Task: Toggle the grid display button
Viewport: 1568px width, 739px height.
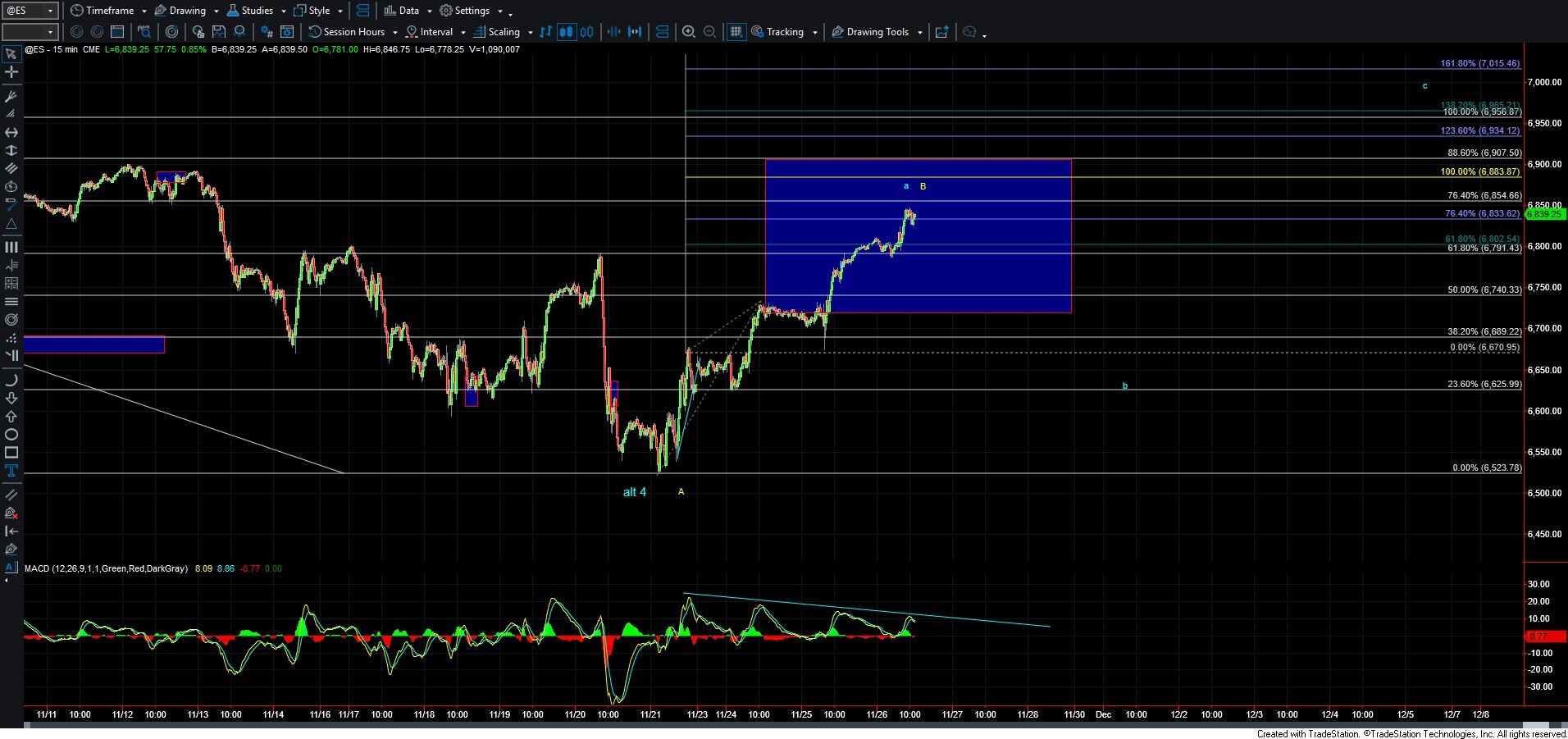Action: click(736, 32)
